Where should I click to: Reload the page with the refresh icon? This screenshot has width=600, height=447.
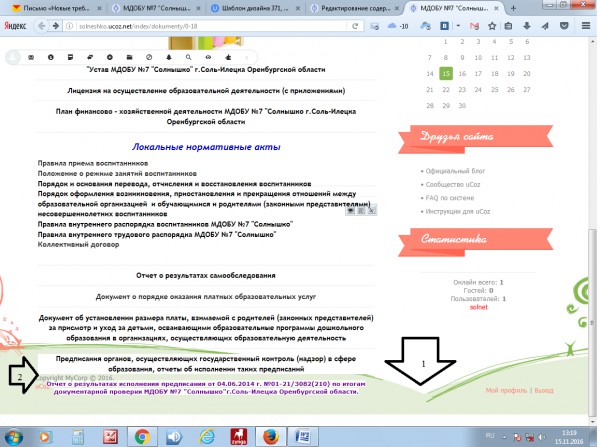pyautogui.click(x=355, y=26)
